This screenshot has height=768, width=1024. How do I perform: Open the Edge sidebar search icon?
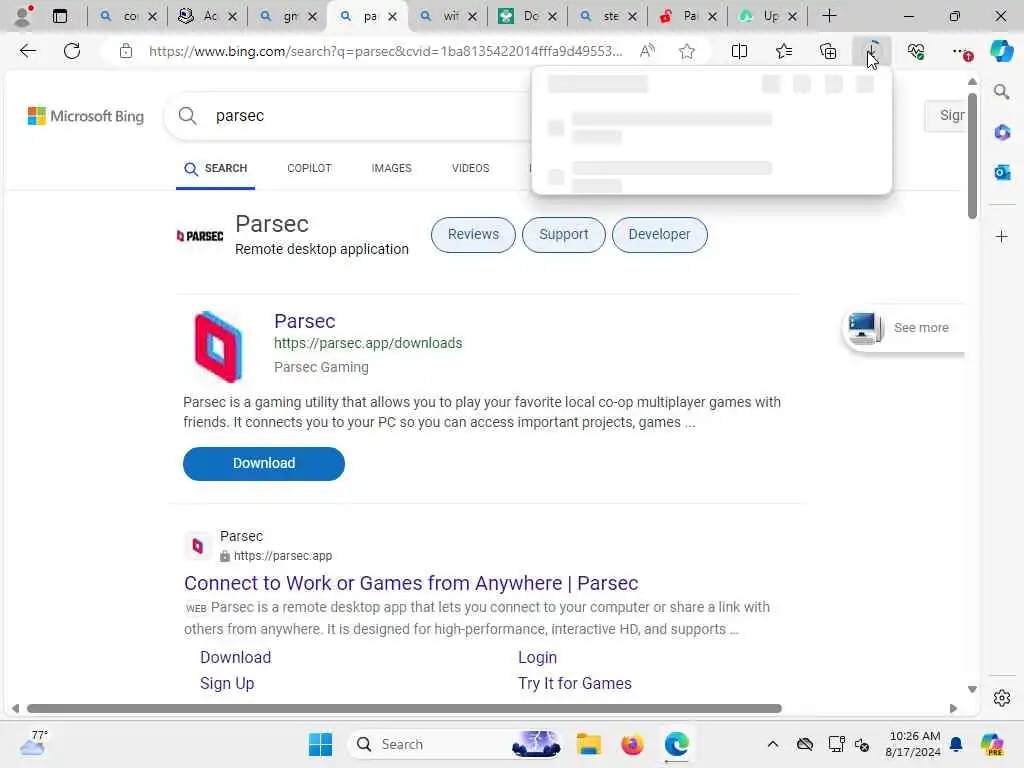point(1001,91)
